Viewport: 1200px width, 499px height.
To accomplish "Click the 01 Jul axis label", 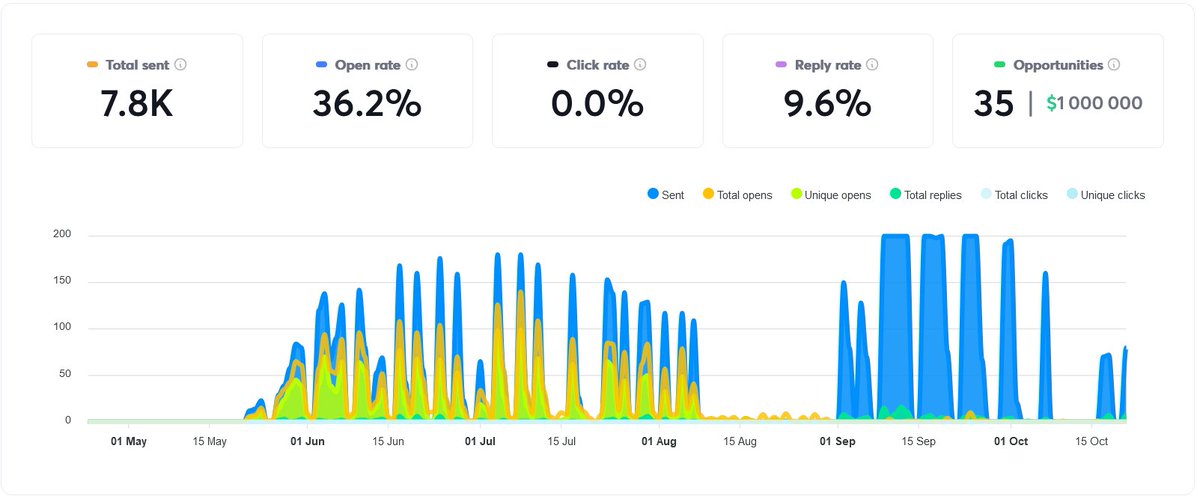I will click(x=480, y=441).
